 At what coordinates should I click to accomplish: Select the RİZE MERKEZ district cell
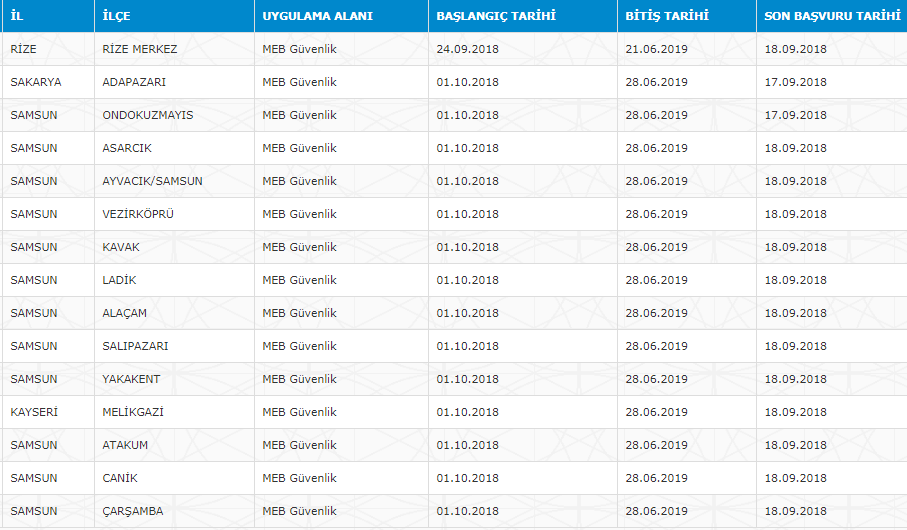click(139, 49)
